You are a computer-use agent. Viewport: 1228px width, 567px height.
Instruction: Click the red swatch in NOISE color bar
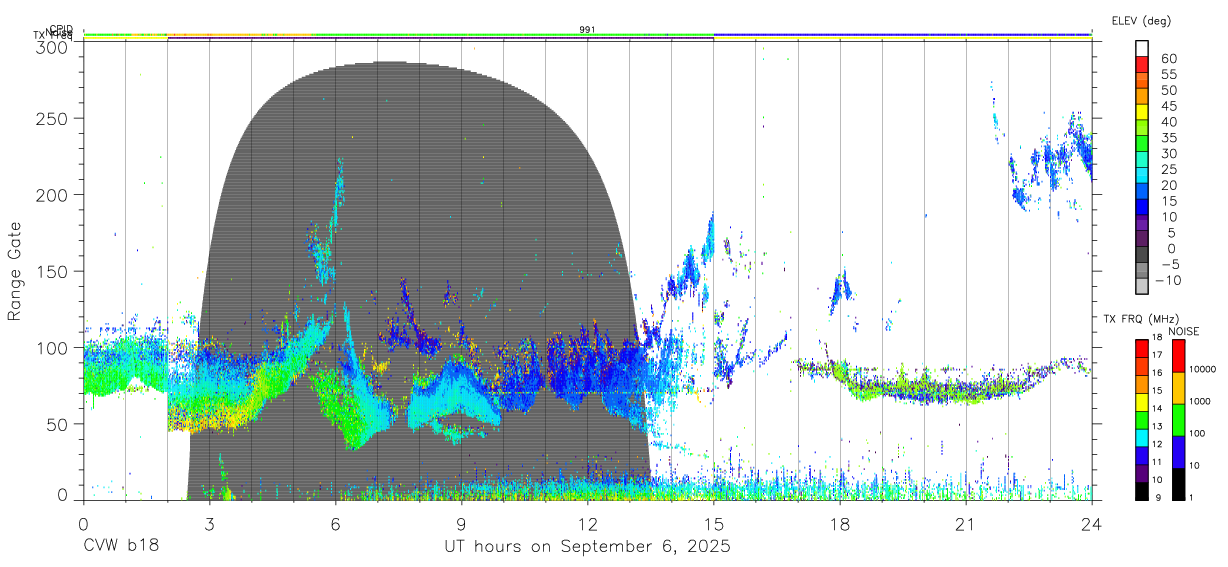tap(1178, 355)
